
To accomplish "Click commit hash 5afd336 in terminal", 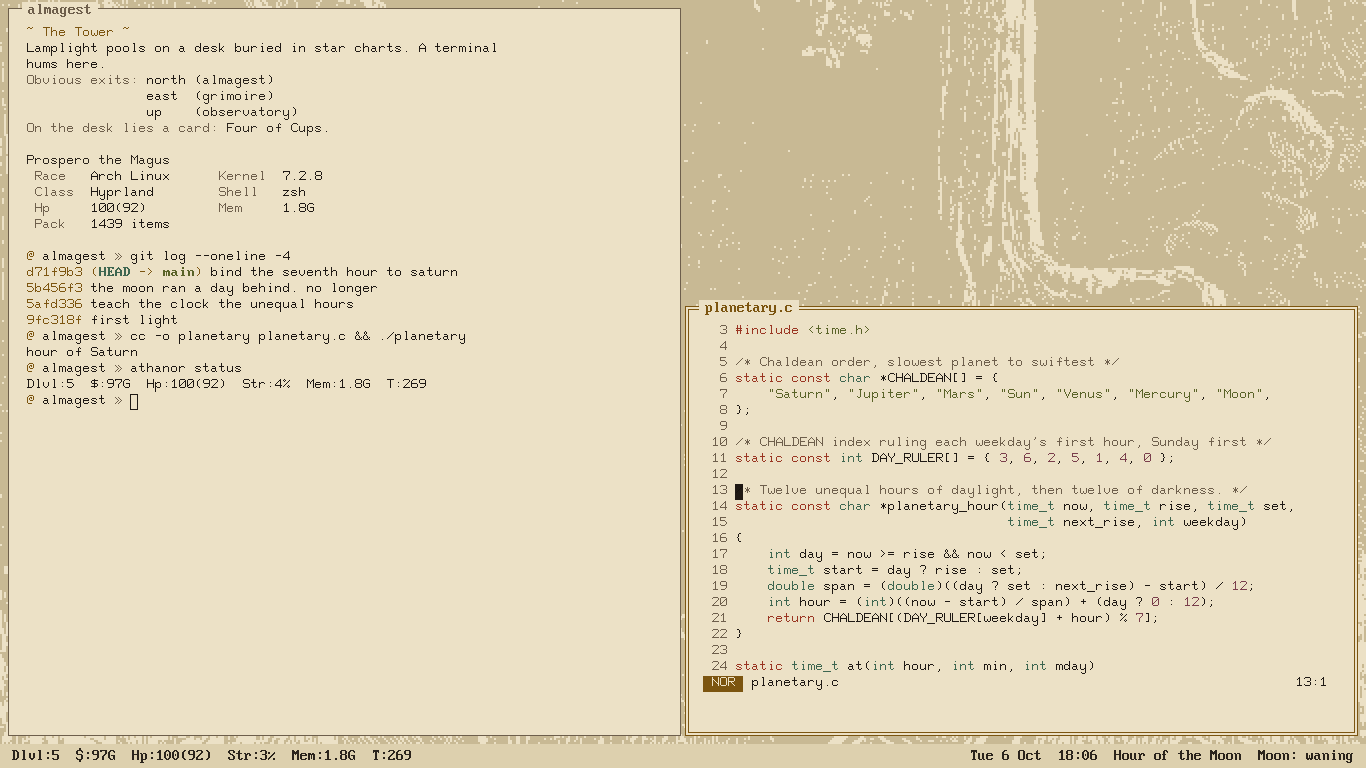I will pos(54,304).
